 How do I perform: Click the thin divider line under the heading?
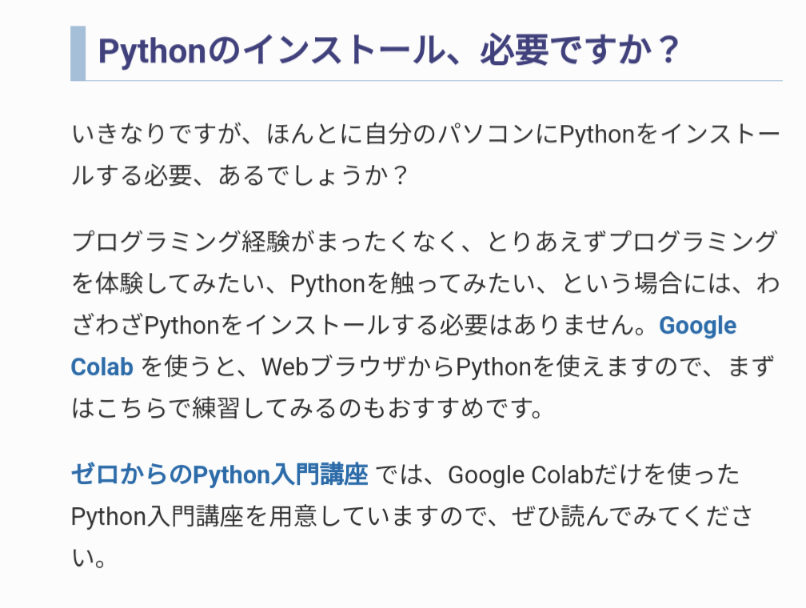tap(434, 81)
